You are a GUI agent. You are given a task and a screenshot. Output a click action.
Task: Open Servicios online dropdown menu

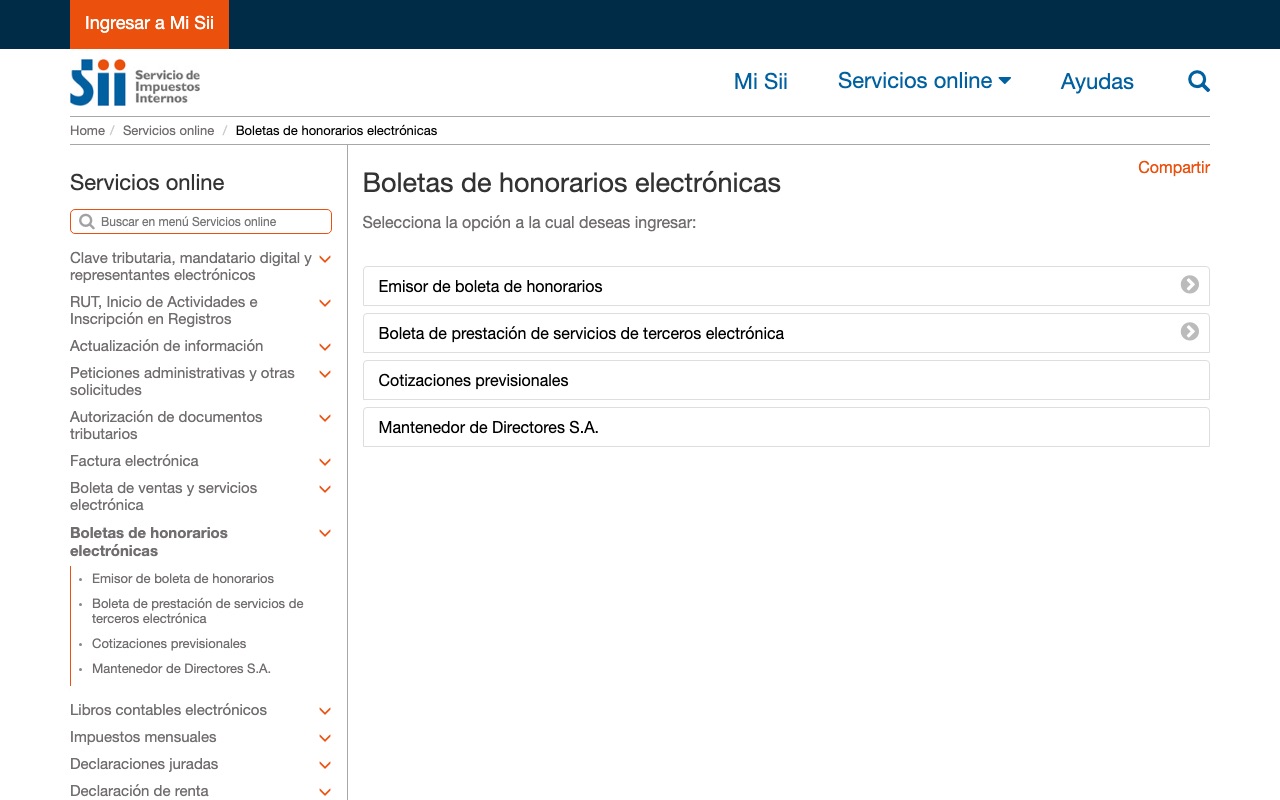coord(924,81)
